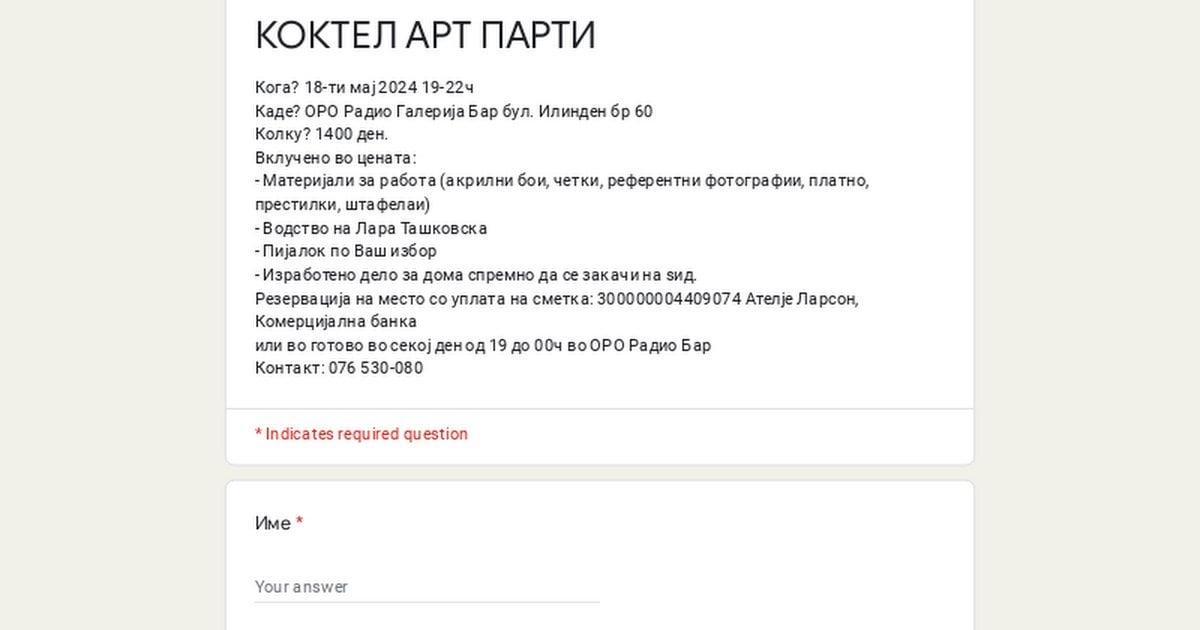Click the "Вклучено во цената:" text

click(335, 158)
